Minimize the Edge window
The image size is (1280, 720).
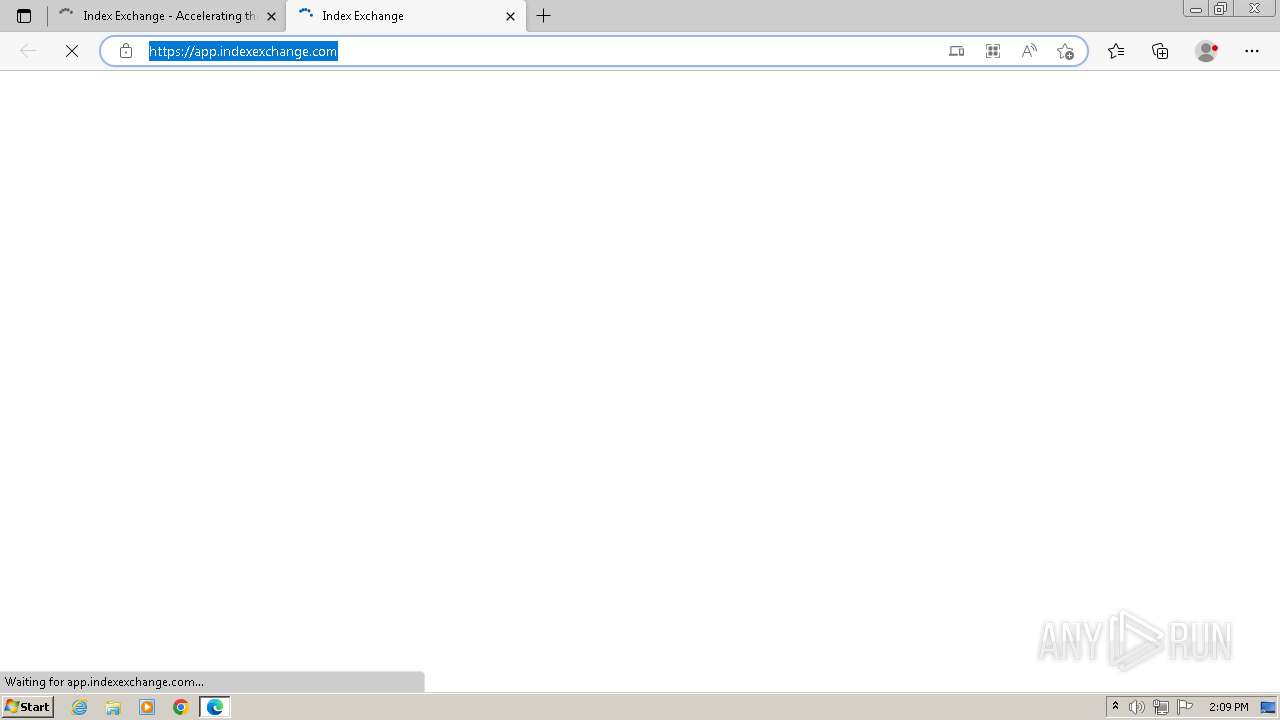1196,9
